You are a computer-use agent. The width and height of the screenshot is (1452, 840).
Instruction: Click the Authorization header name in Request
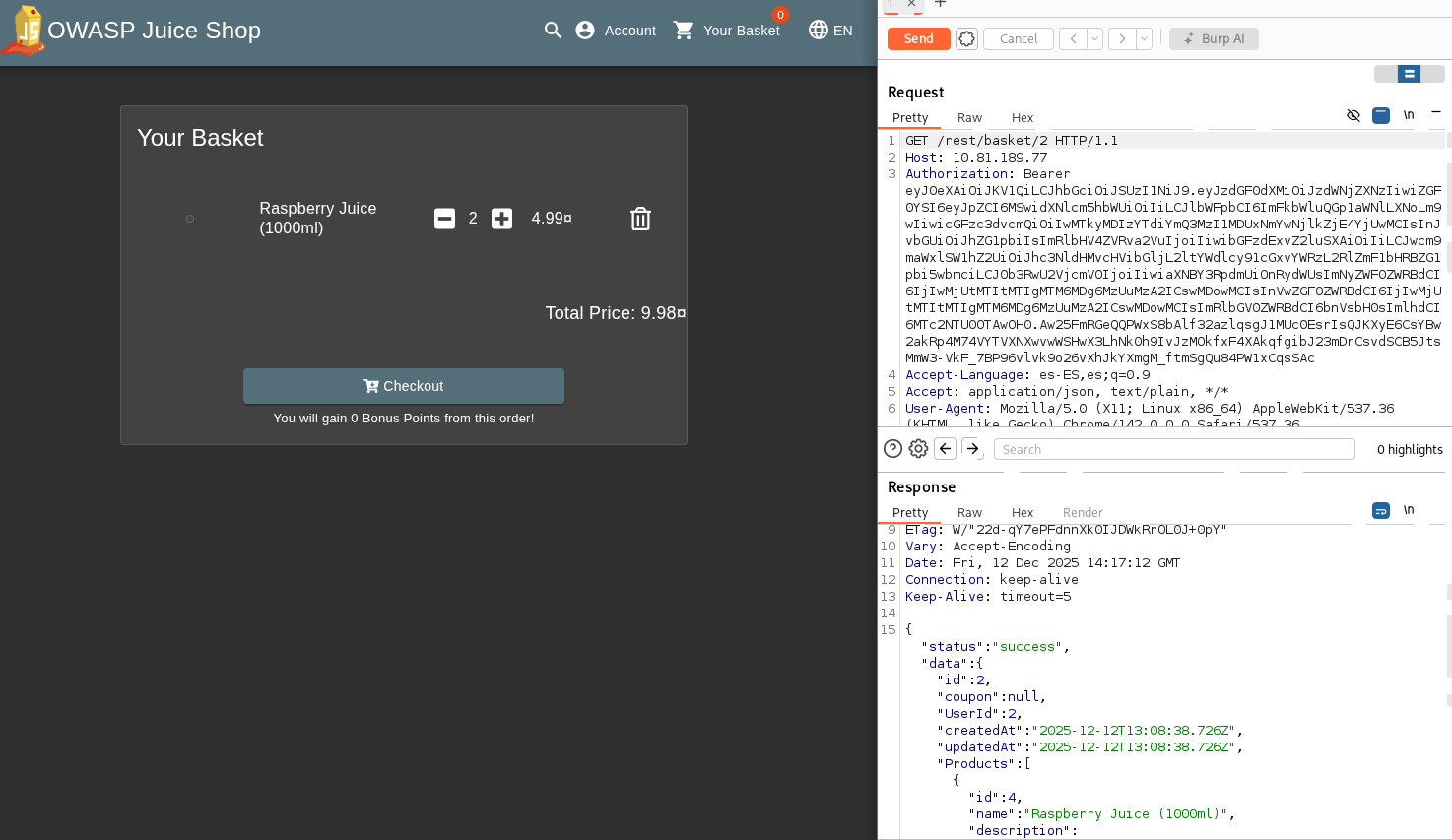pyautogui.click(x=957, y=174)
